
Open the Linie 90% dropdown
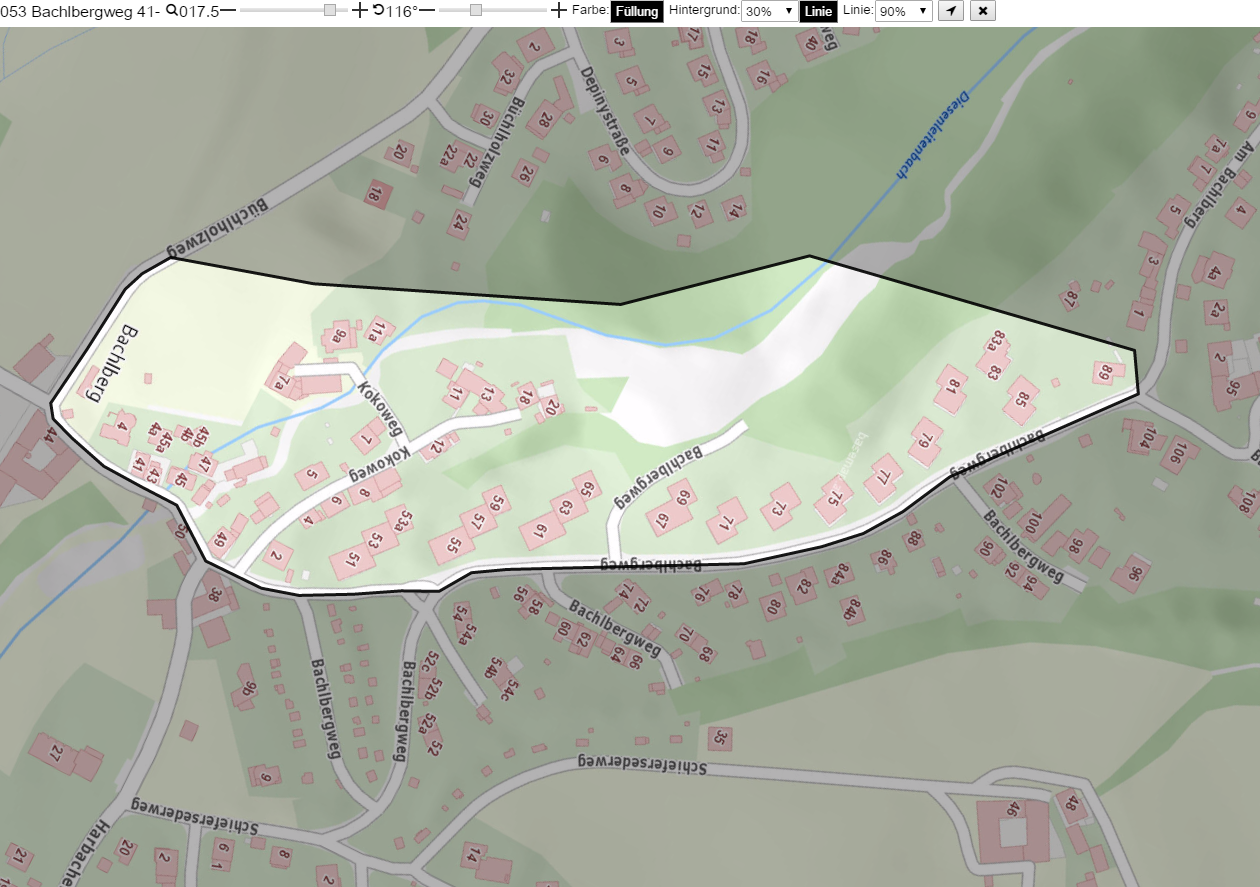click(x=904, y=11)
